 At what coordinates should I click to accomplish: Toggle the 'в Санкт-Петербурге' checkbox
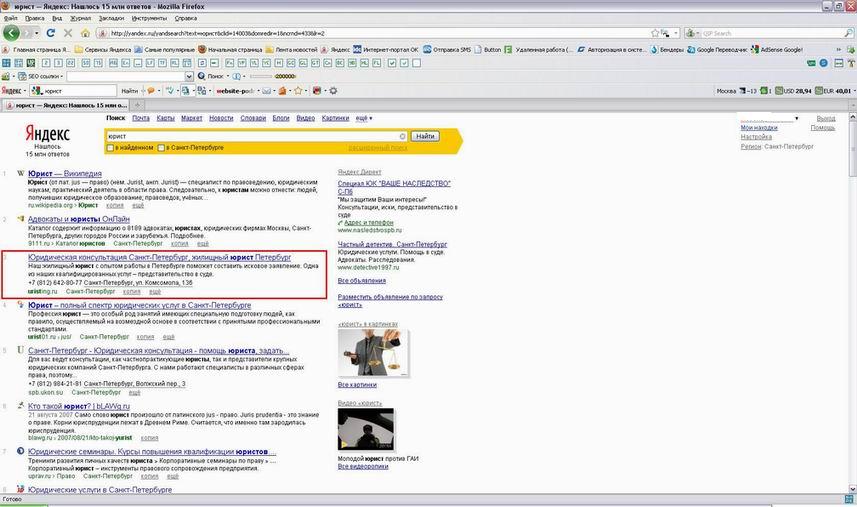pos(161,148)
